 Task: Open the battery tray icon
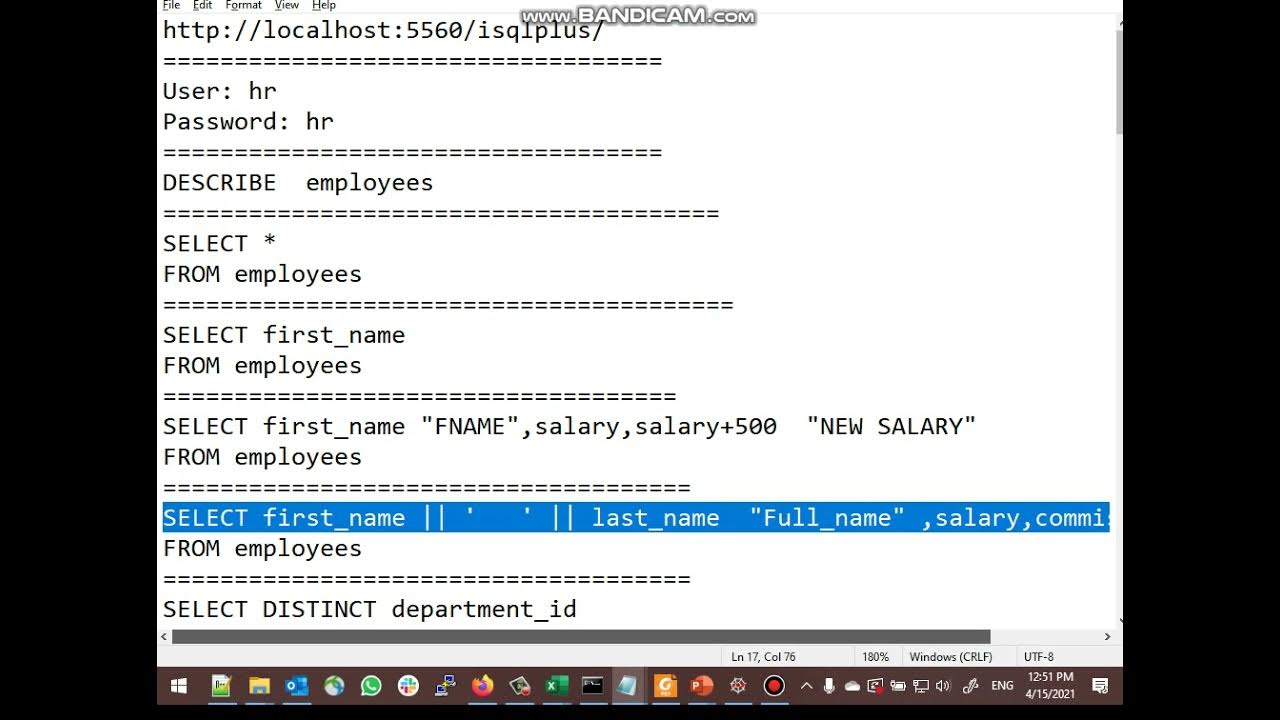(x=897, y=686)
